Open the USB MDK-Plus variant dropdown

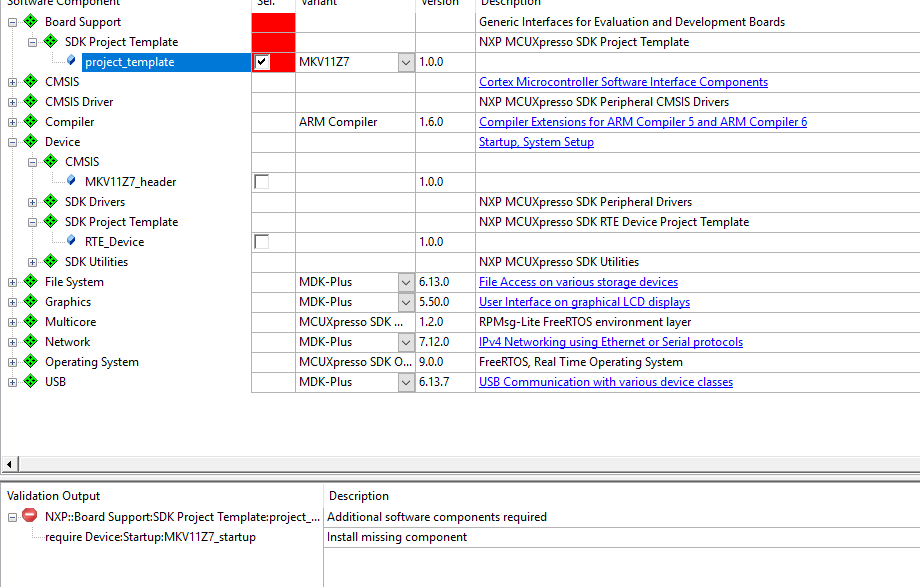(x=406, y=382)
